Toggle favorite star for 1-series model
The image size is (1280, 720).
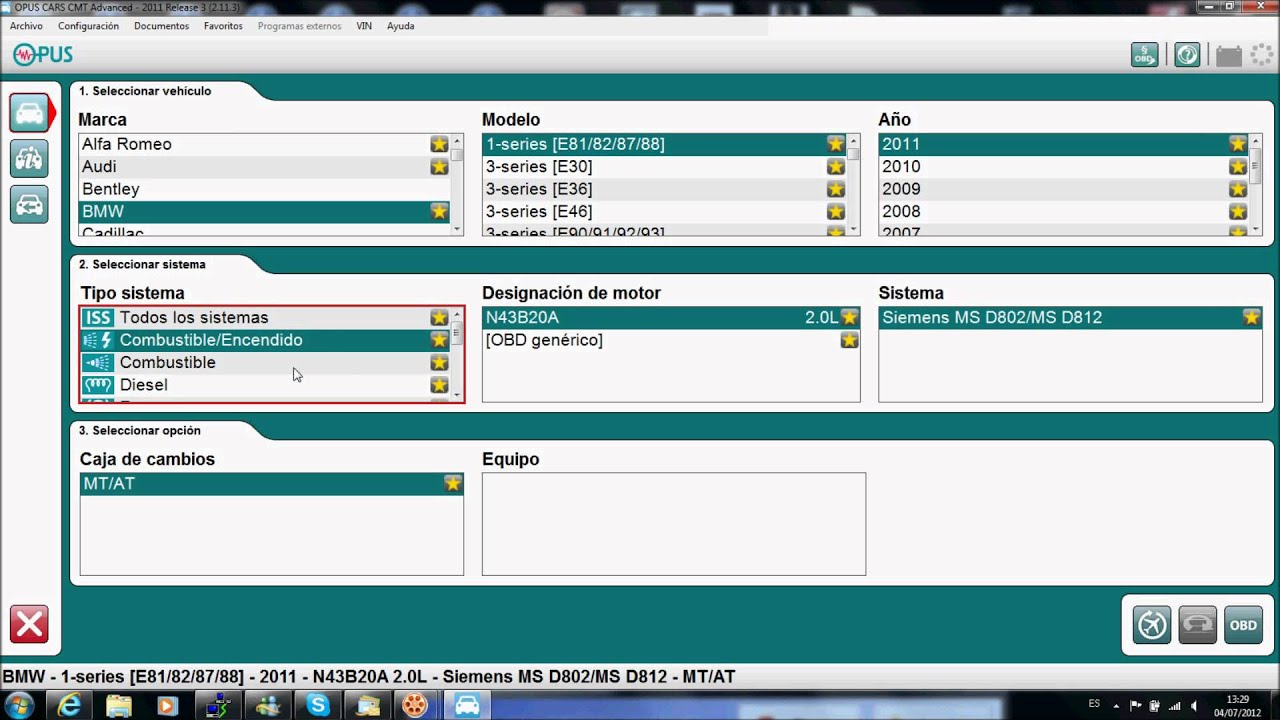pyautogui.click(x=836, y=144)
